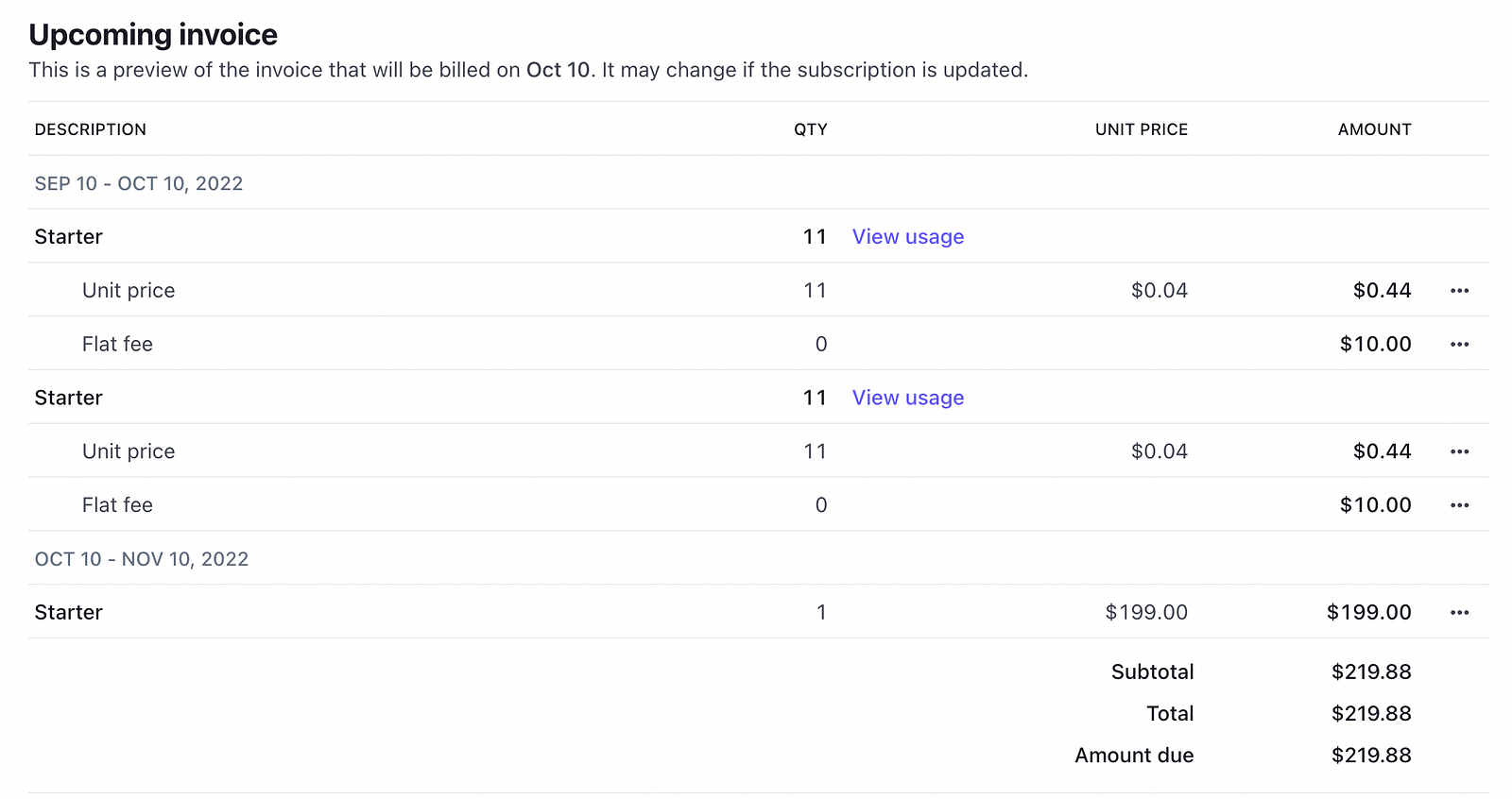Select the $199.00 unit price cell

pyautogui.click(x=1145, y=613)
